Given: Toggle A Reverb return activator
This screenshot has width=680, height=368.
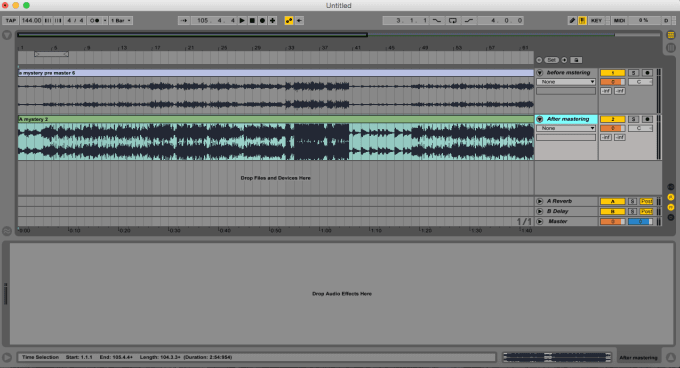Looking at the screenshot, I should tap(612, 201).
